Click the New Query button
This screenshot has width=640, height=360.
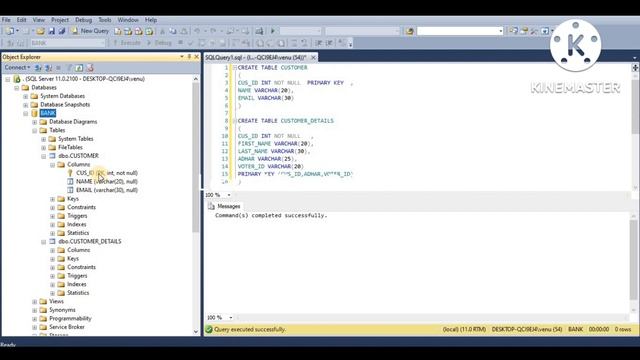(x=90, y=31)
